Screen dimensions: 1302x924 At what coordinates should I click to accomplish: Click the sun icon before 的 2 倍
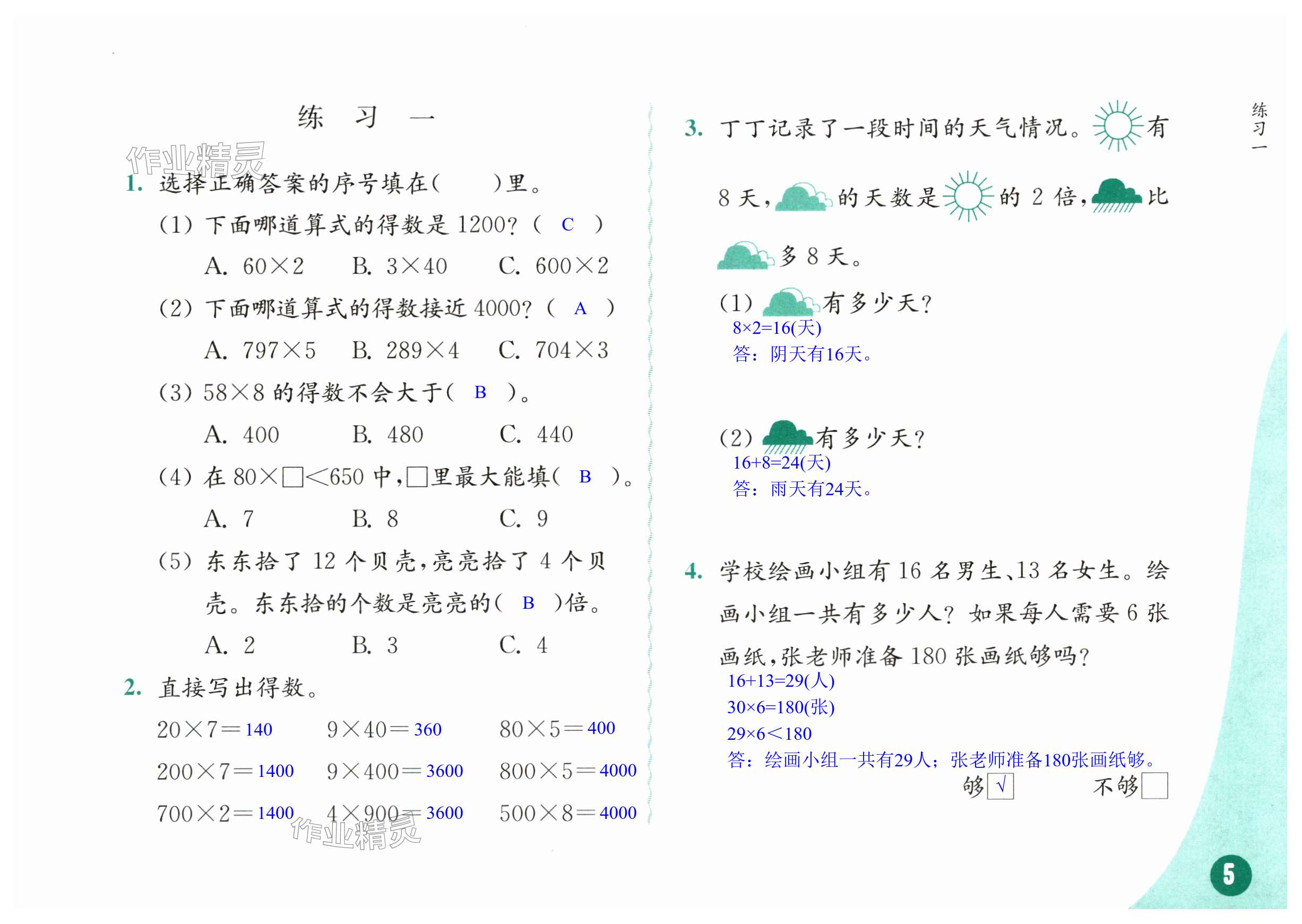click(x=968, y=196)
